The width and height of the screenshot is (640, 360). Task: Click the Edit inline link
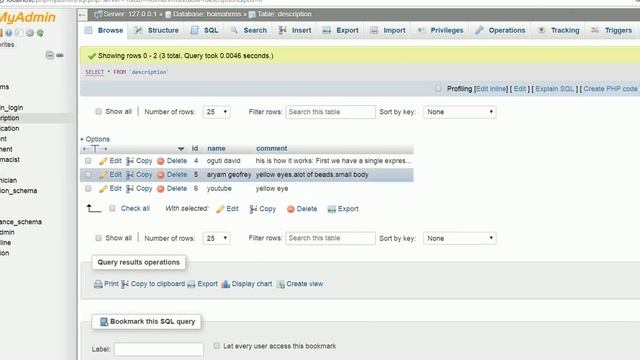click(x=491, y=89)
